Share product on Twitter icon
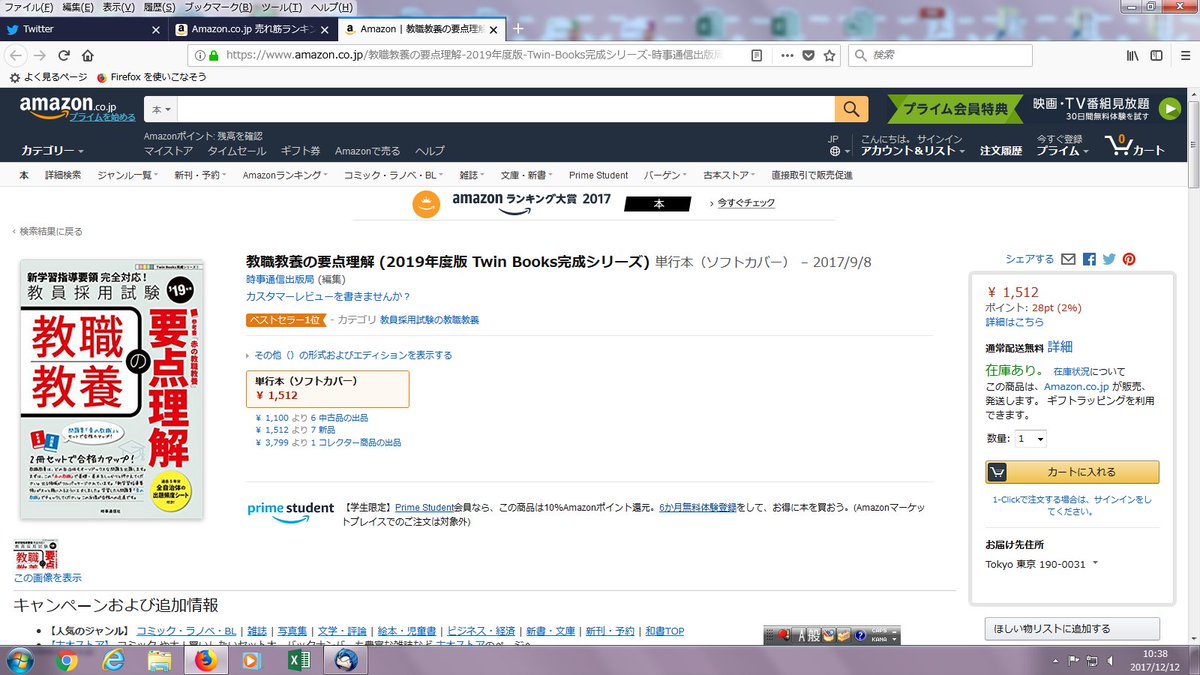The height and width of the screenshot is (675, 1200). 1109,259
